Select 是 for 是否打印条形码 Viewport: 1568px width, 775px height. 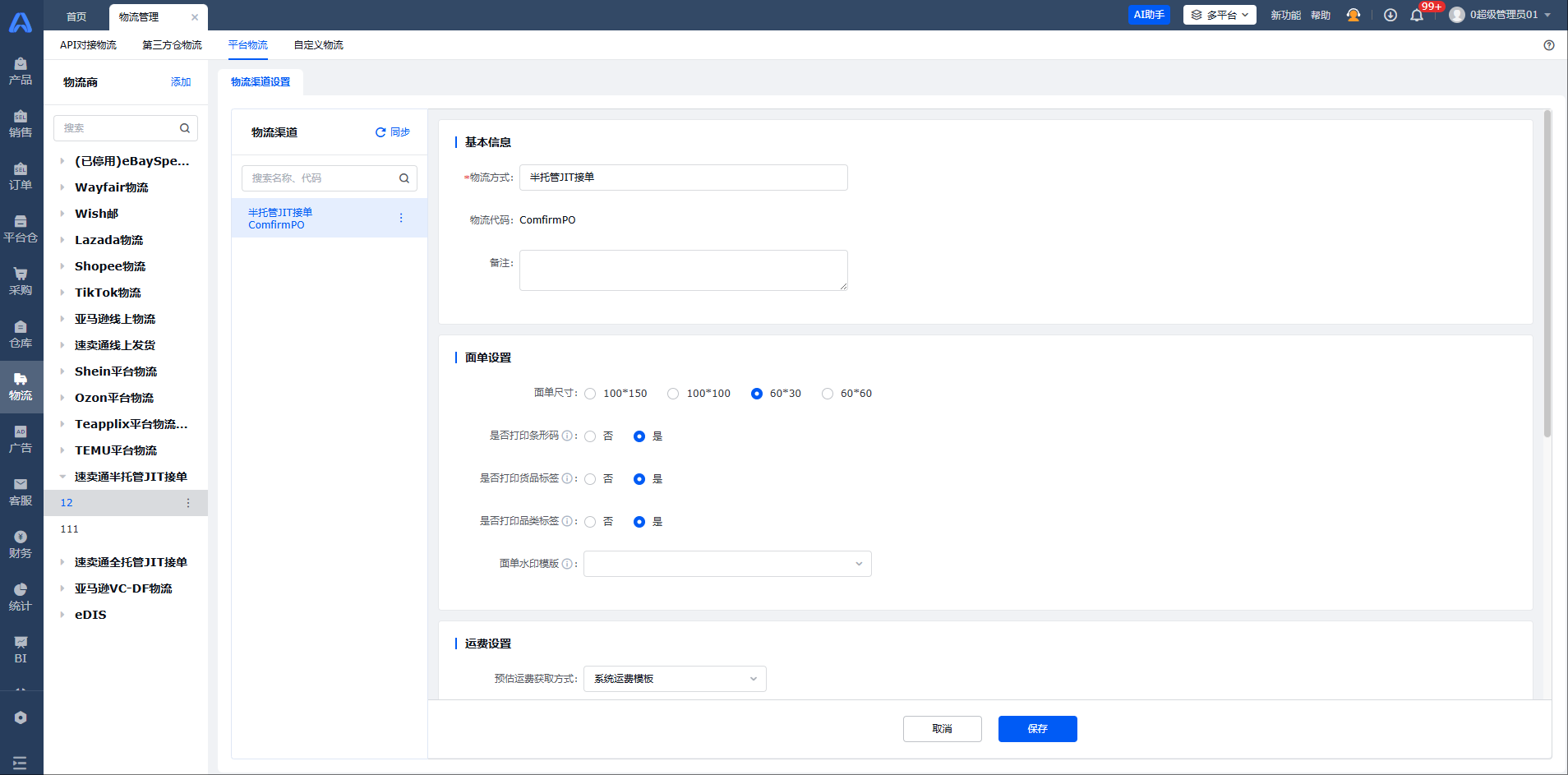tap(639, 436)
